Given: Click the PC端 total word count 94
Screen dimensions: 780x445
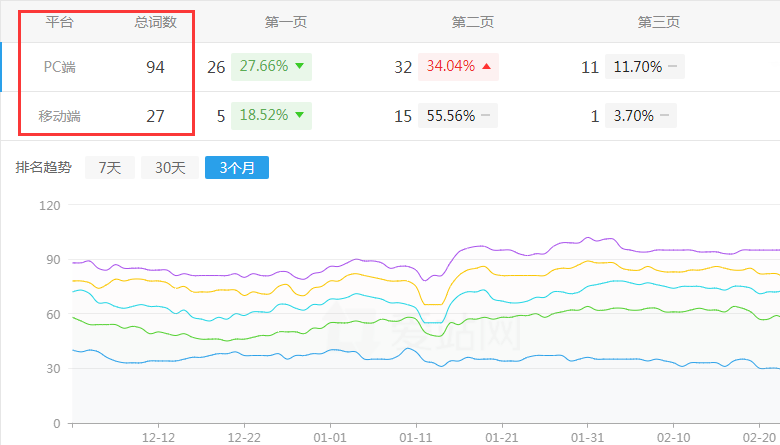Looking at the screenshot, I should pos(155,67).
